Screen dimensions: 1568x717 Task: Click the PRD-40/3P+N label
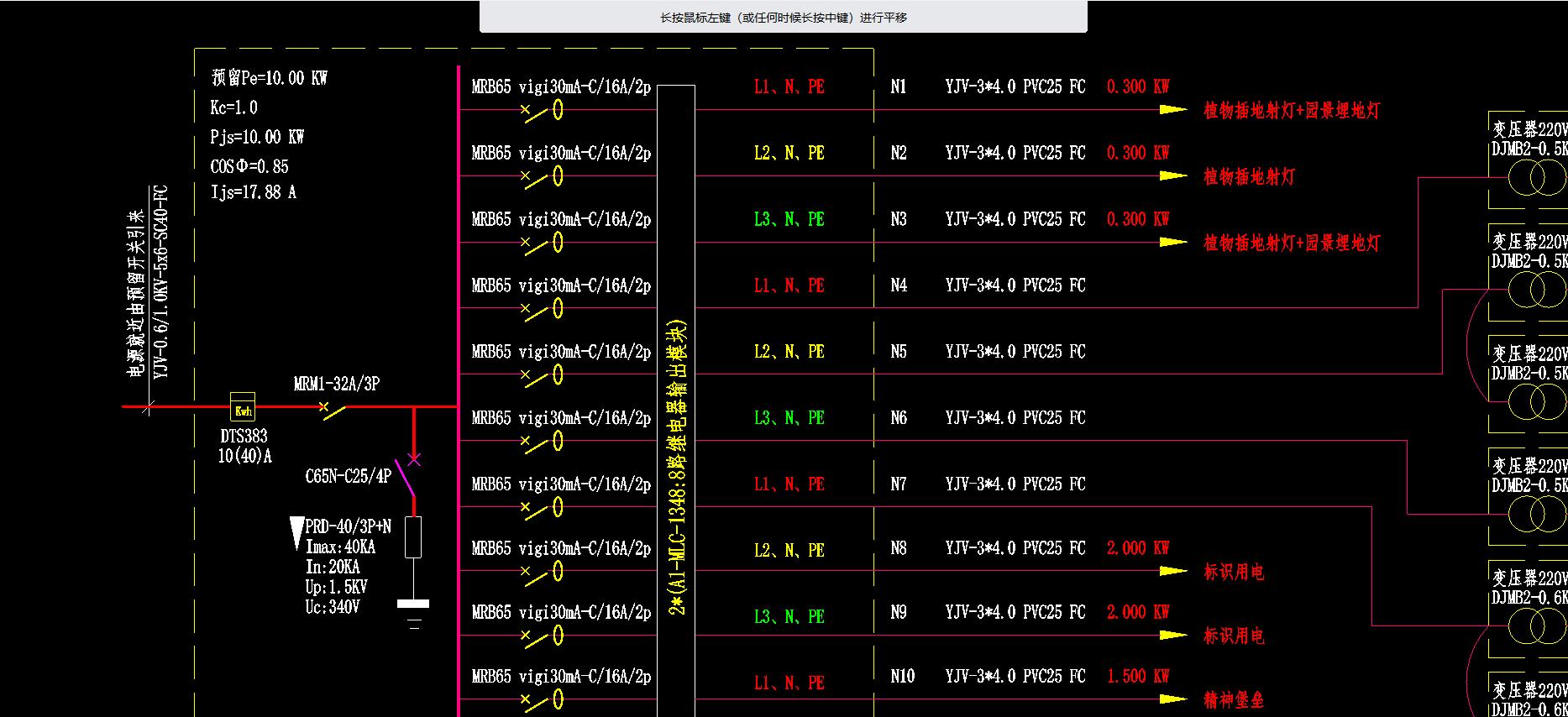pyautogui.click(x=348, y=526)
